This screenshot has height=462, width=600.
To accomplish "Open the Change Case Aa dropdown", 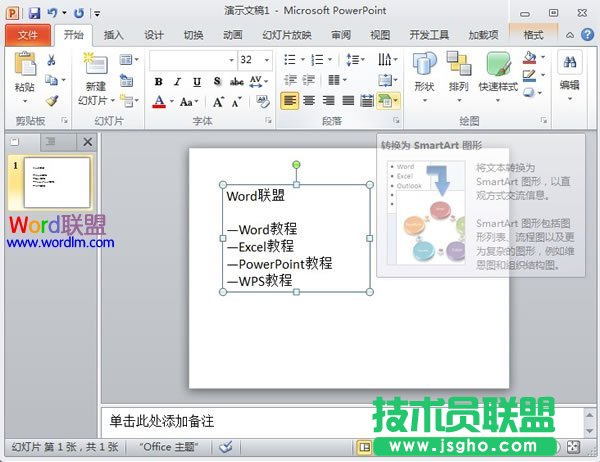I will pyautogui.click(x=189, y=102).
